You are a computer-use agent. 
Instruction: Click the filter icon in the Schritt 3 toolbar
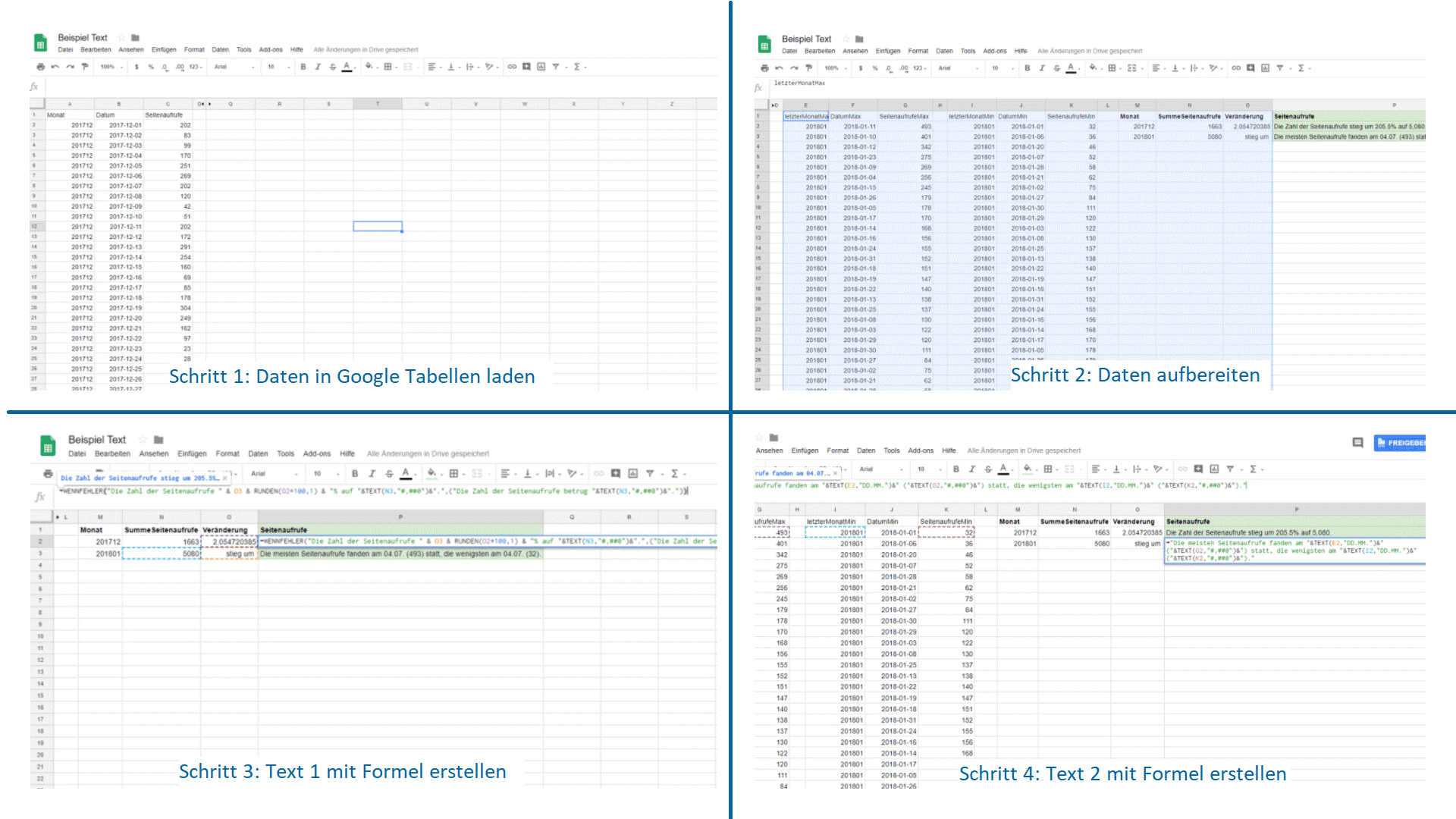[x=650, y=473]
